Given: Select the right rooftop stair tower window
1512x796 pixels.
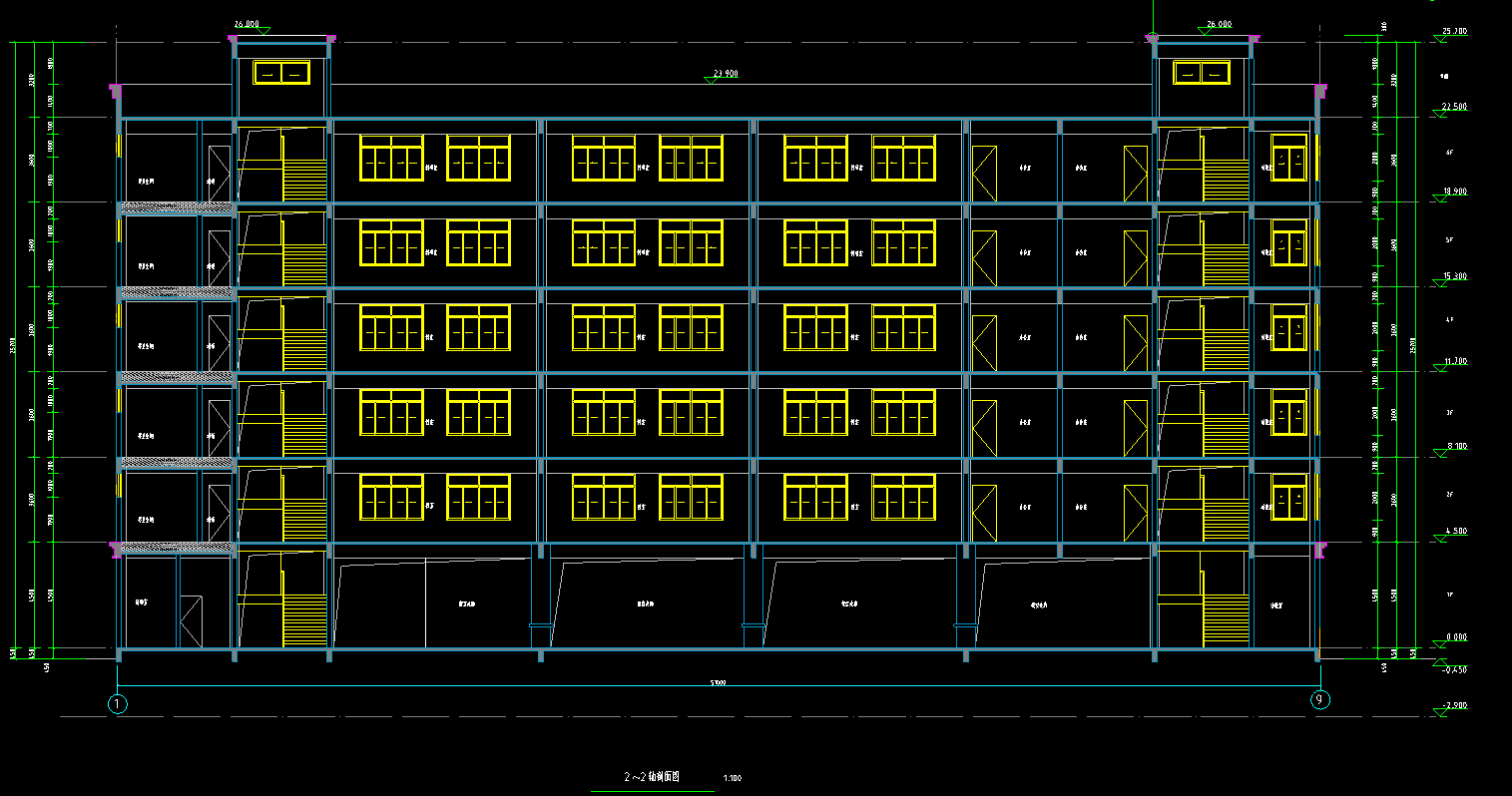Looking at the screenshot, I should click(x=1201, y=73).
